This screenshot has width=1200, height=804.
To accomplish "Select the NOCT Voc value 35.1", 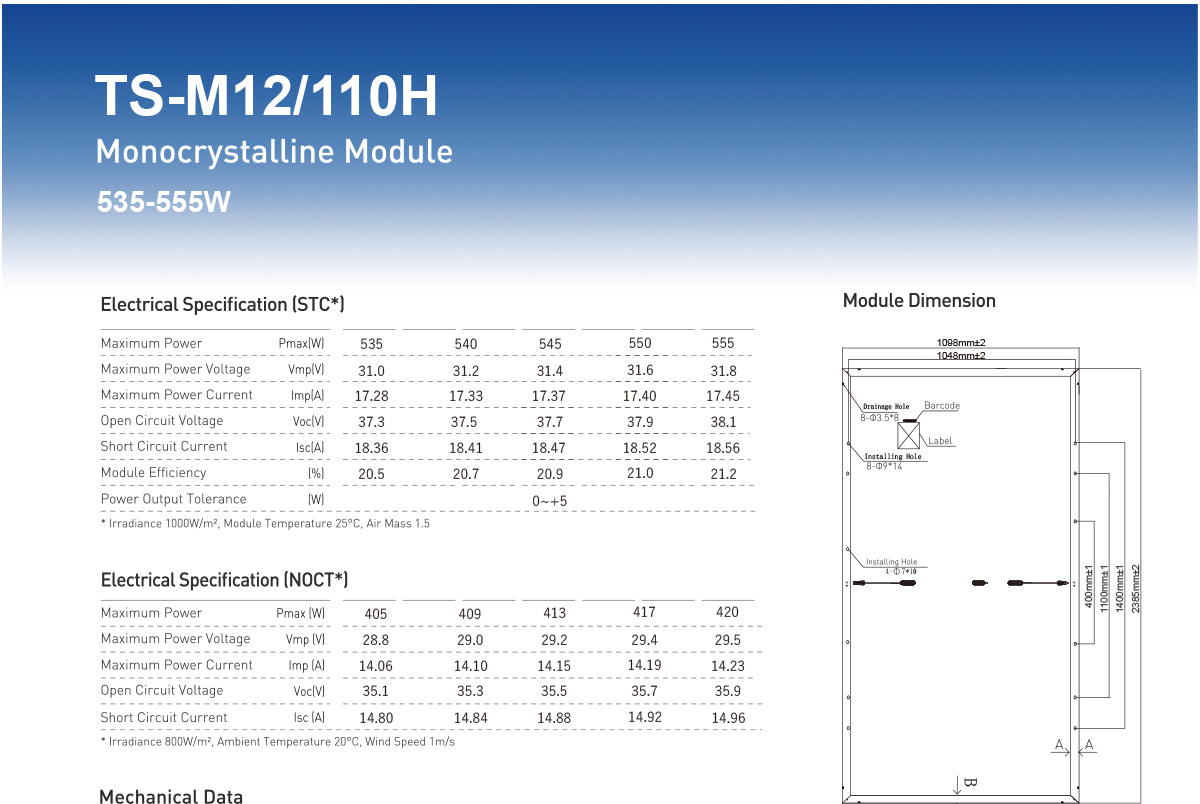I will (376, 691).
